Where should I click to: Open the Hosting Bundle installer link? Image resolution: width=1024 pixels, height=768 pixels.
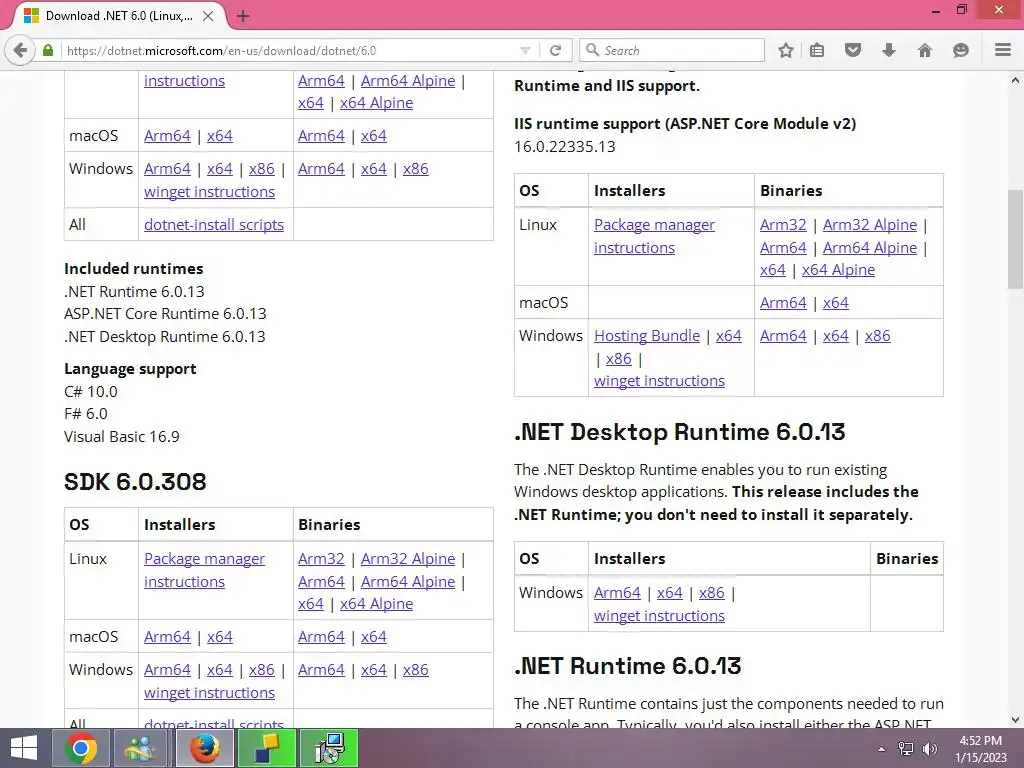click(647, 336)
